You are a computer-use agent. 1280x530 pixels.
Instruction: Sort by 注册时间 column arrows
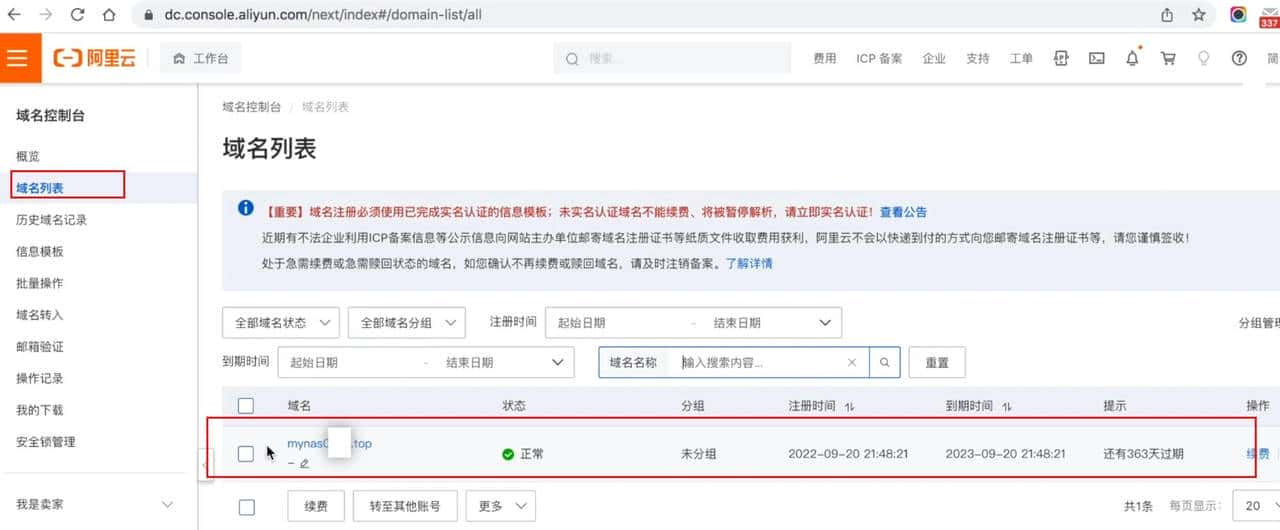pyautogui.click(x=850, y=406)
